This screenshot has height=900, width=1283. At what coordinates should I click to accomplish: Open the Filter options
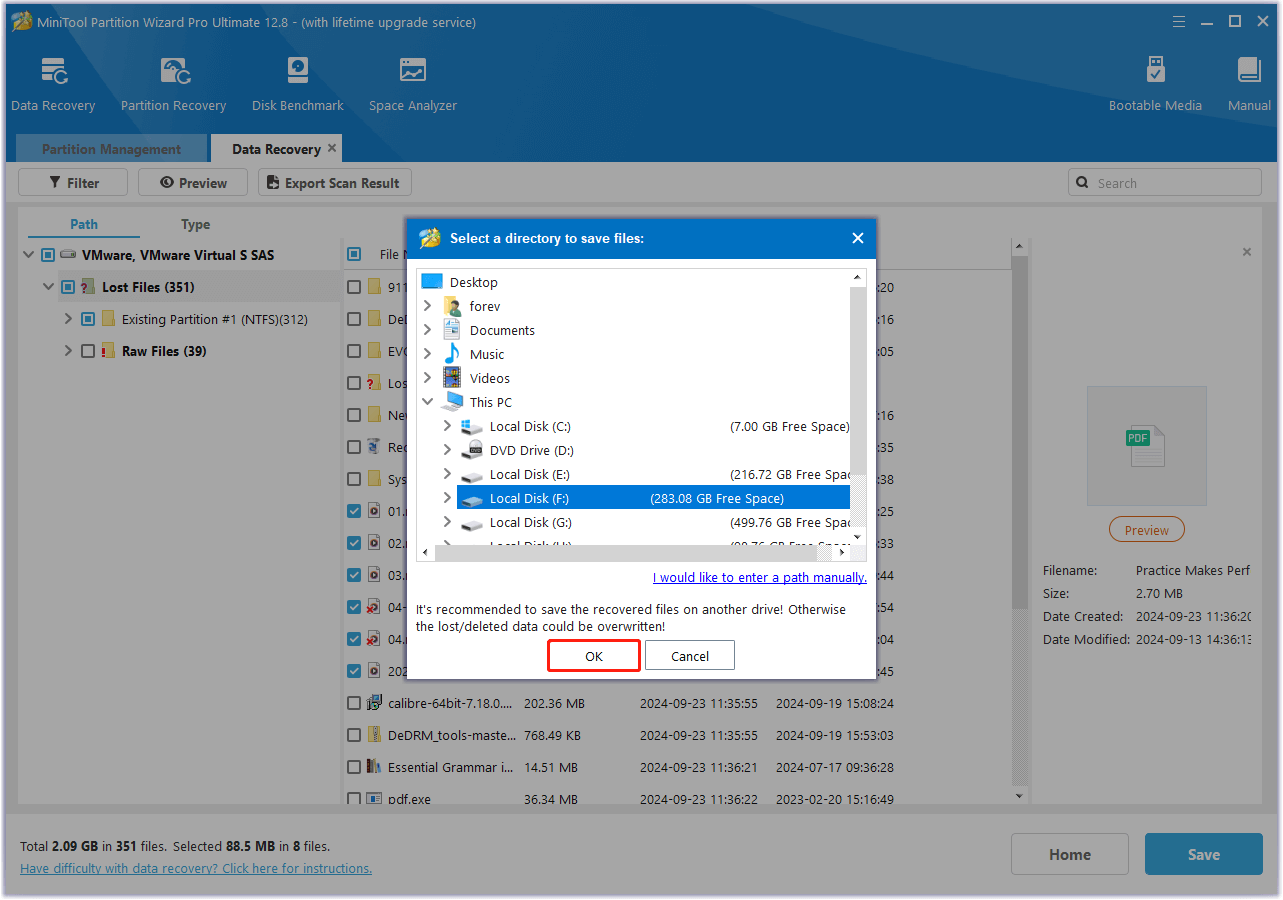click(73, 182)
